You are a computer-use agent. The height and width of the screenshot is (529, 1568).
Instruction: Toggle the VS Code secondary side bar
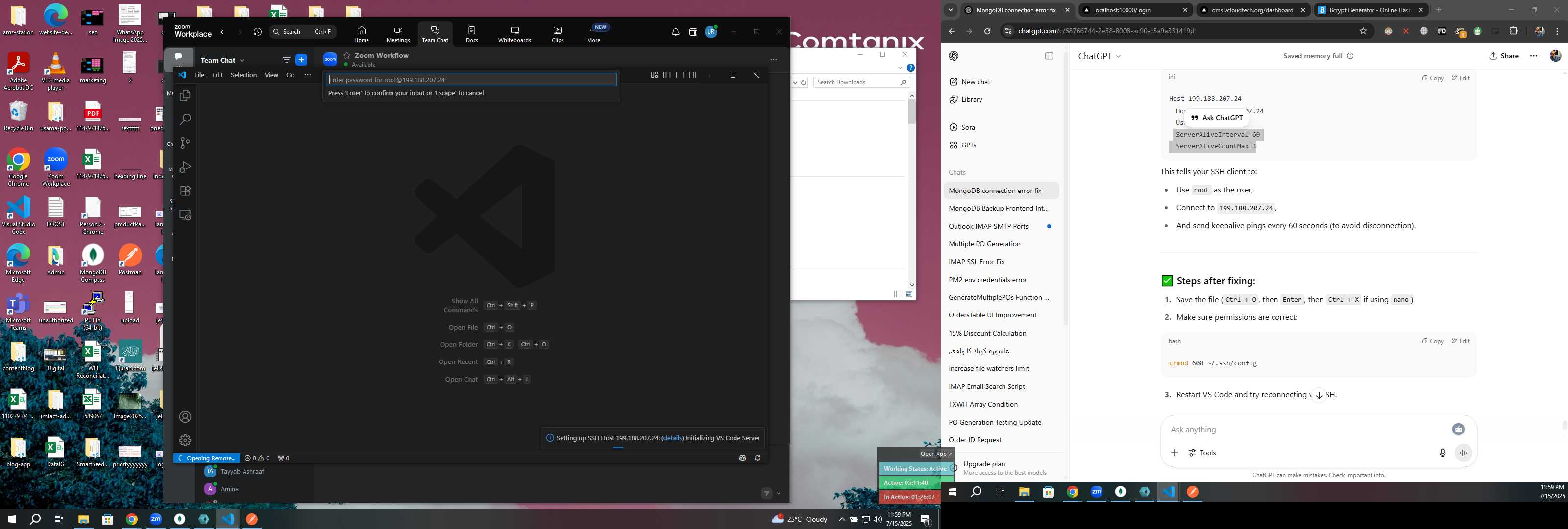[x=692, y=75]
